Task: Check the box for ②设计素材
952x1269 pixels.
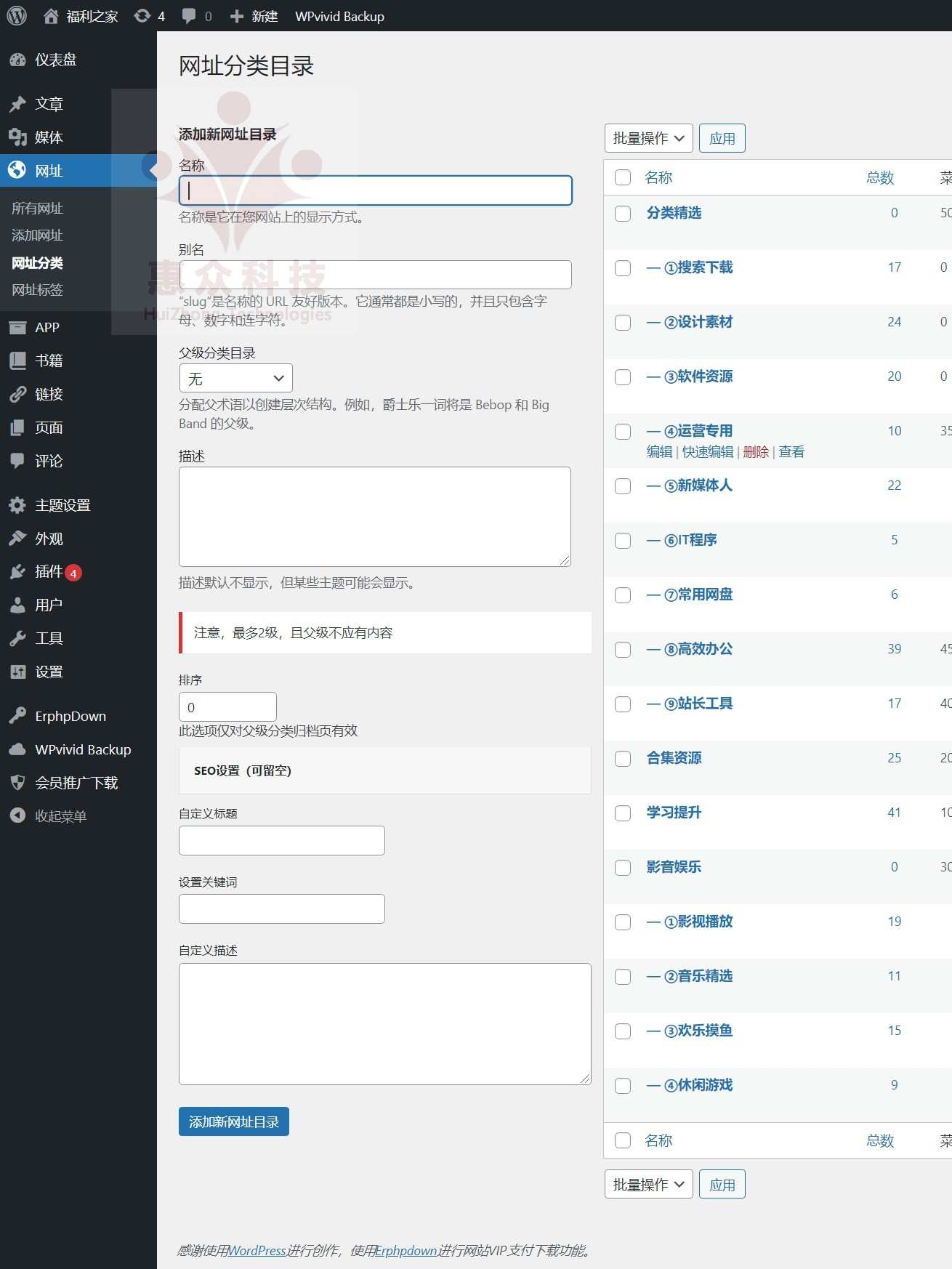Action: point(623,323)
